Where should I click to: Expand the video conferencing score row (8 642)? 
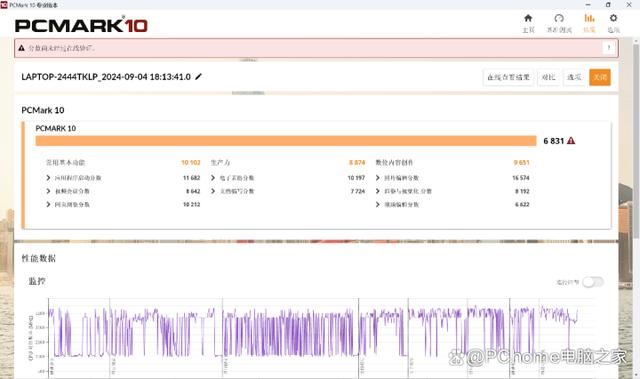[123, 191]
